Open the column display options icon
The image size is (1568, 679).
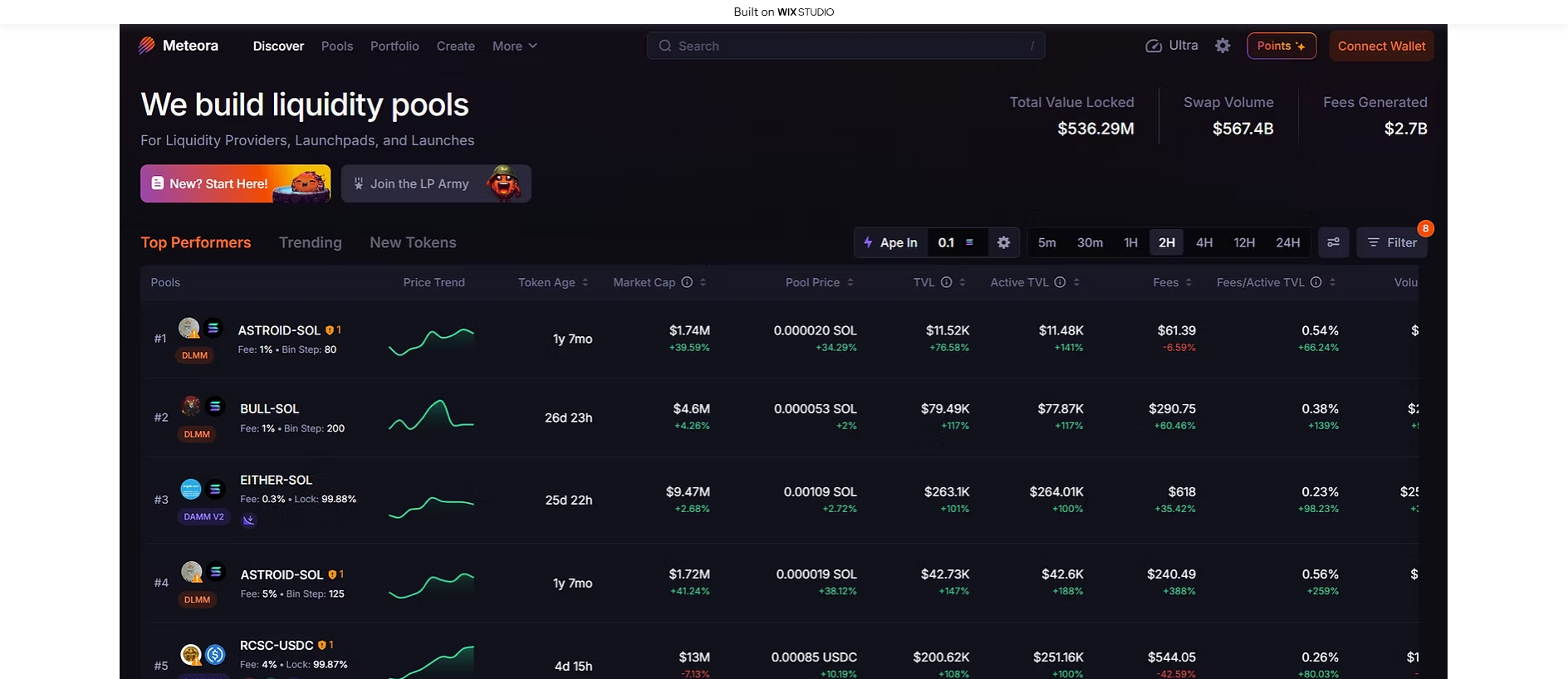click(x=1333, y=242)
